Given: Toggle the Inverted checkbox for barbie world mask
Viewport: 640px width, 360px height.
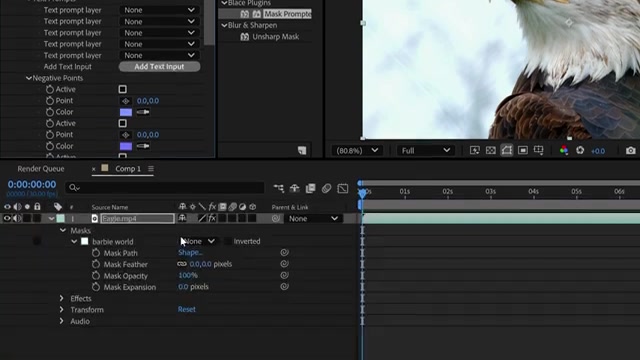Looking at the screenshot, I should [228, 241].
